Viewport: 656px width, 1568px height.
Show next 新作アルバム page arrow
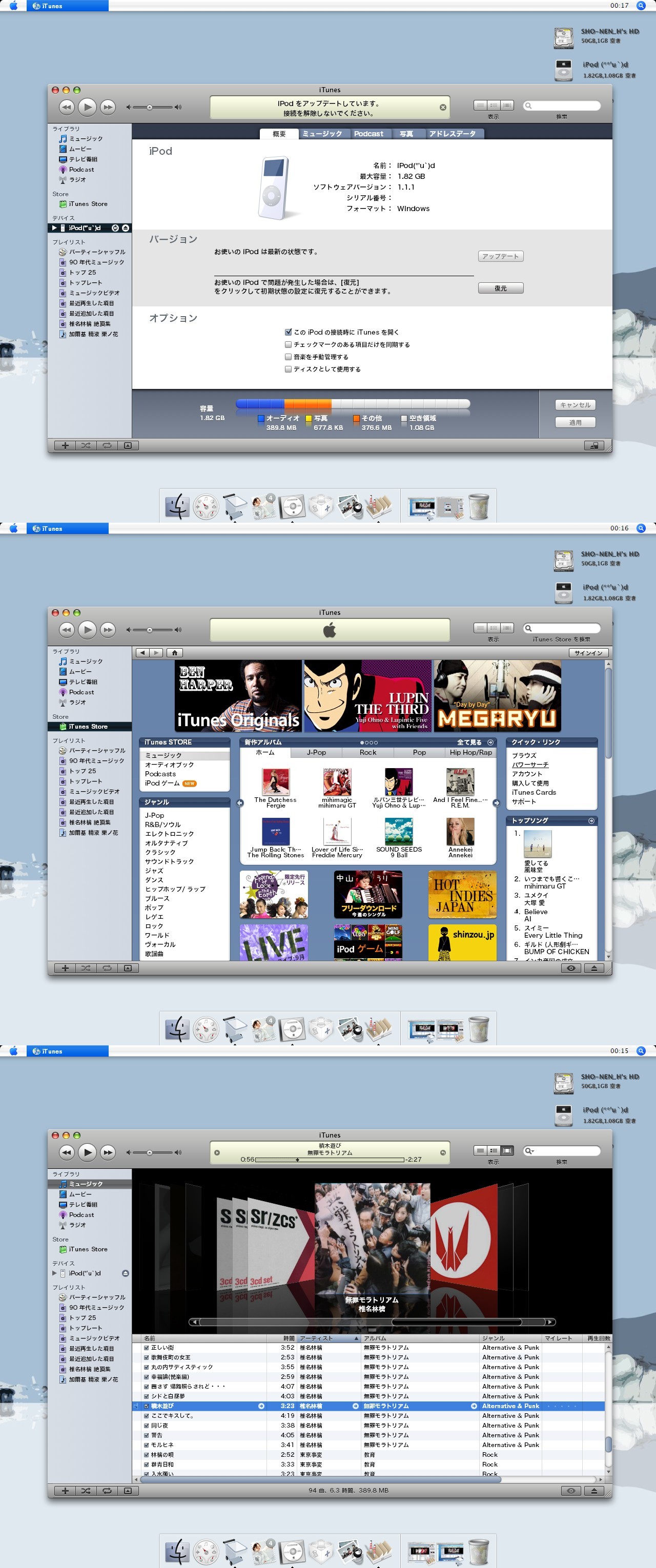(496, 803)
